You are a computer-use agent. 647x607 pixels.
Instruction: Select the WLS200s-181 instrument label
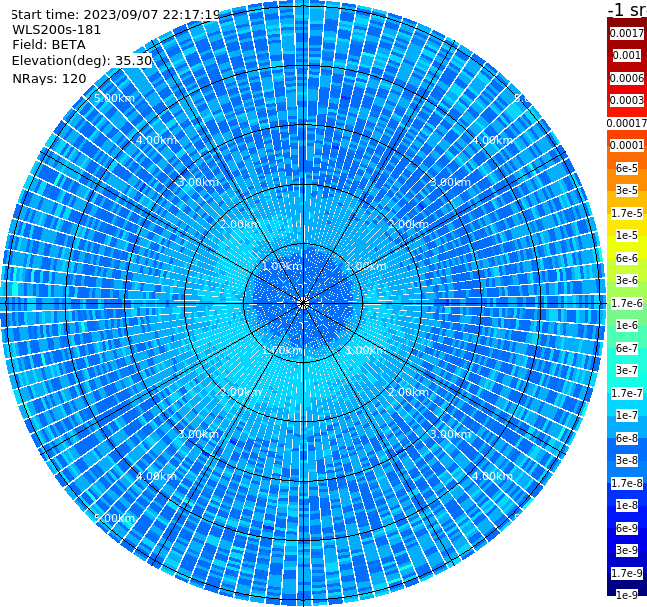[x=57, y=30]
